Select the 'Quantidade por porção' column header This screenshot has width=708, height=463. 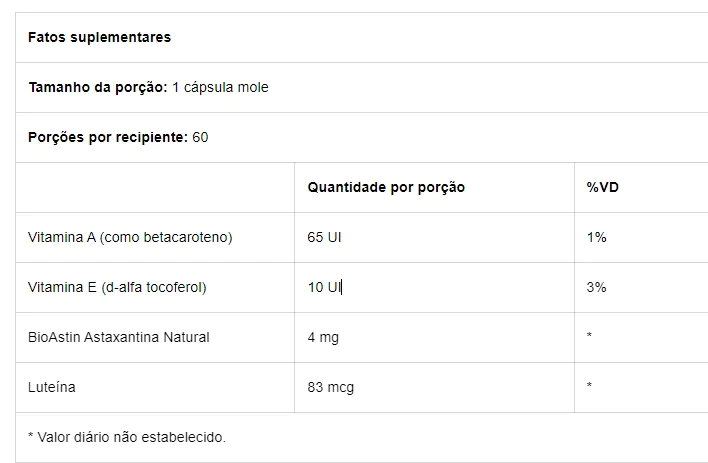pyautogui.click(x=386, y=187)
